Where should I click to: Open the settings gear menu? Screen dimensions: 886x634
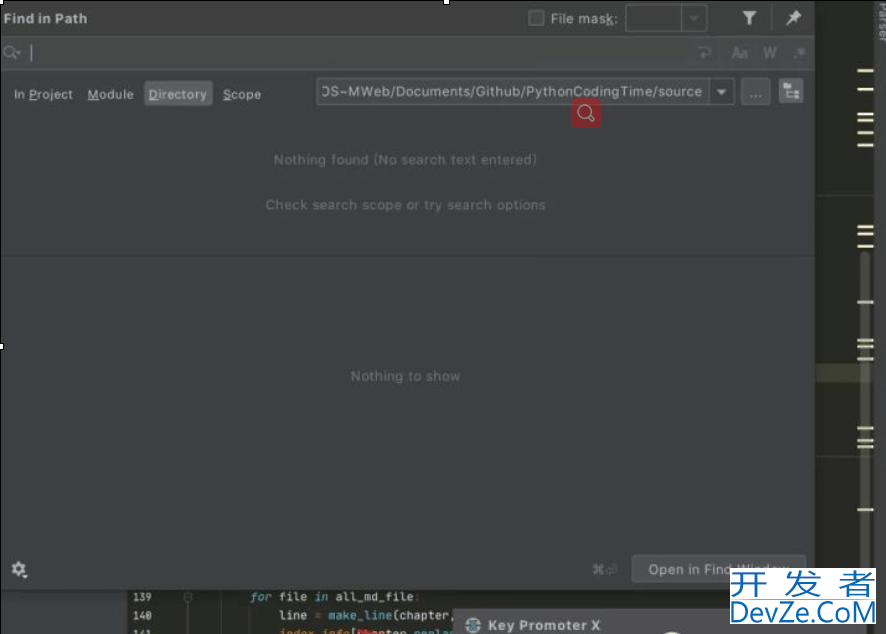point(19,569)
